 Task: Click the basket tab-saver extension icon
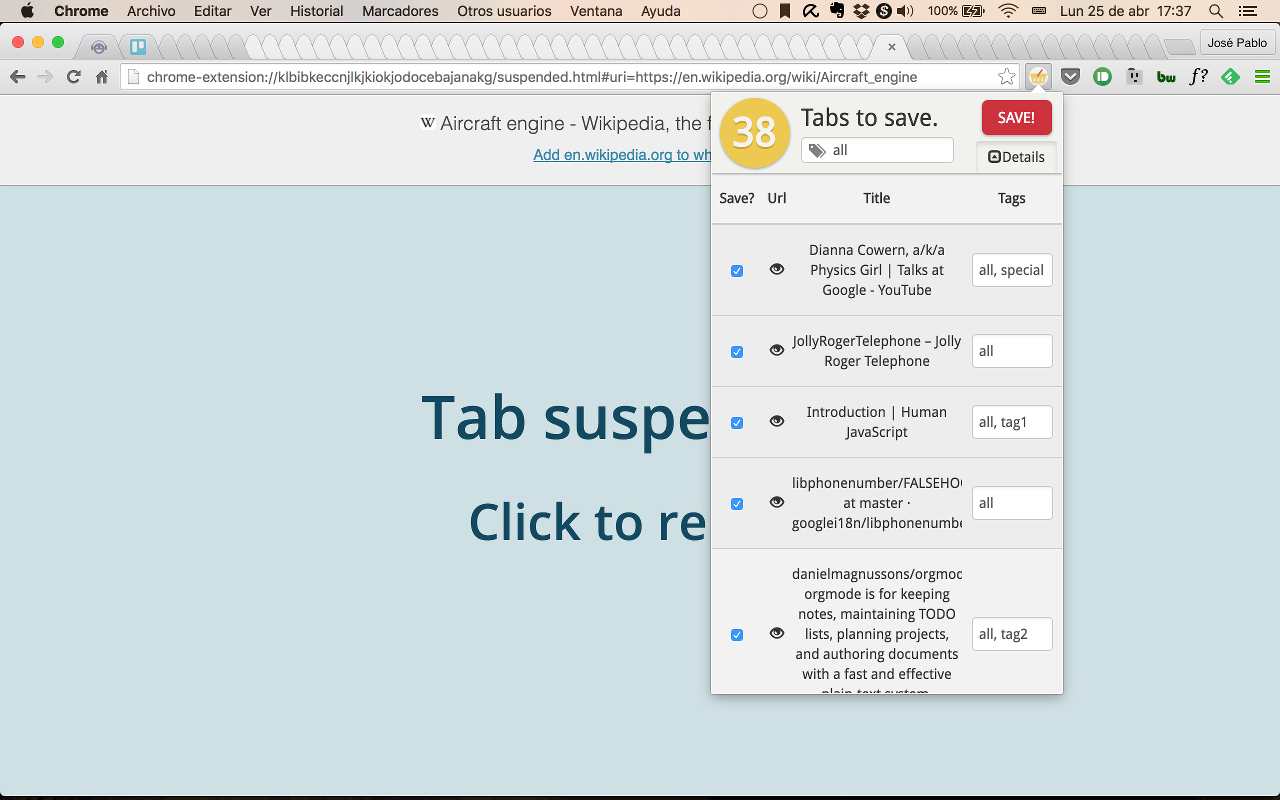tap(1038, 77)
